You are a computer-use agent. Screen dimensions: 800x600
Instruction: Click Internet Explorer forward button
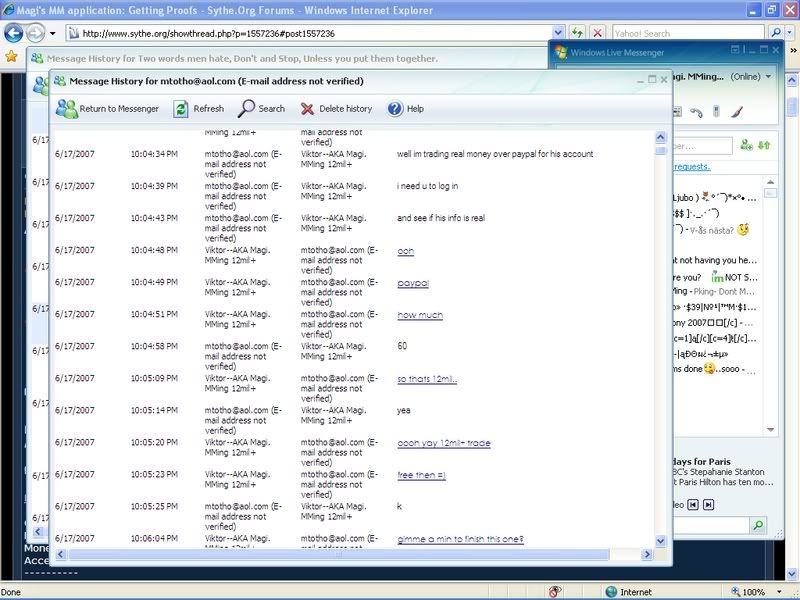[35, 34]
